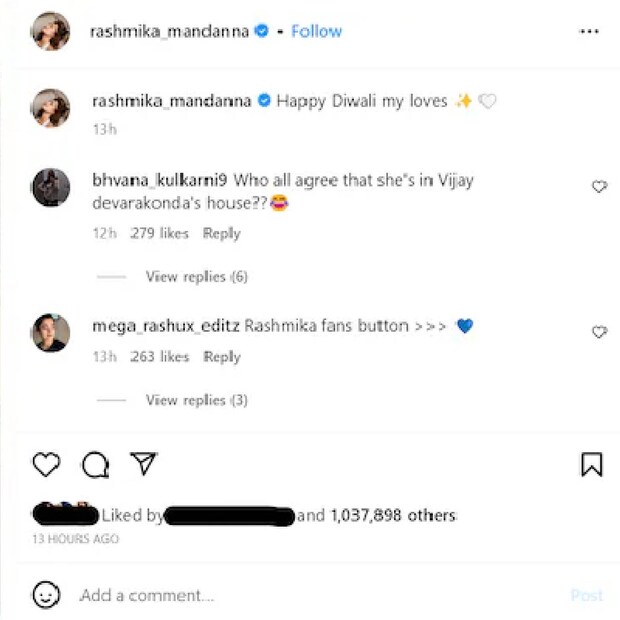The width and height of the screenshot is (620, 620).
Task: Open bhvana_kulkarni9's profile avatar
Action: (x=50, y=187)
